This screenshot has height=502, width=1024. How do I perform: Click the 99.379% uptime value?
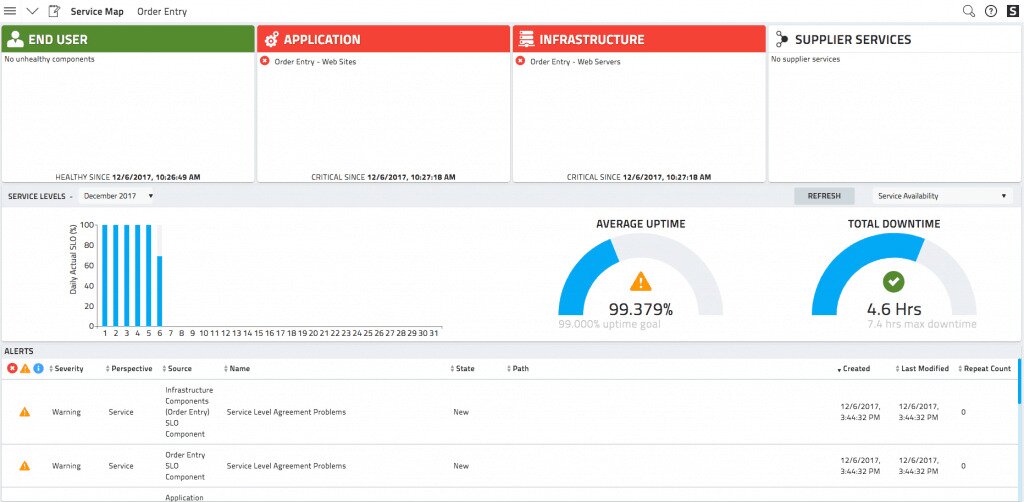coord(641,309)
